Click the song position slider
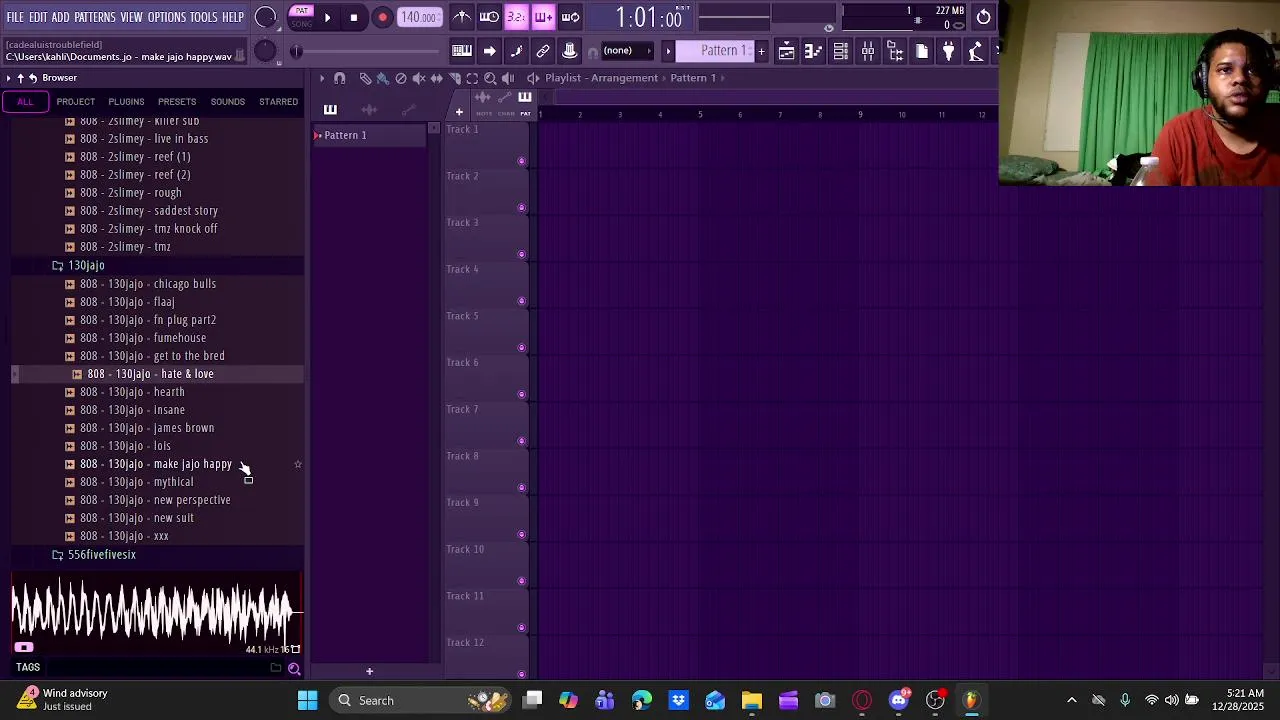1280x720 pixels. click(368, 51)
